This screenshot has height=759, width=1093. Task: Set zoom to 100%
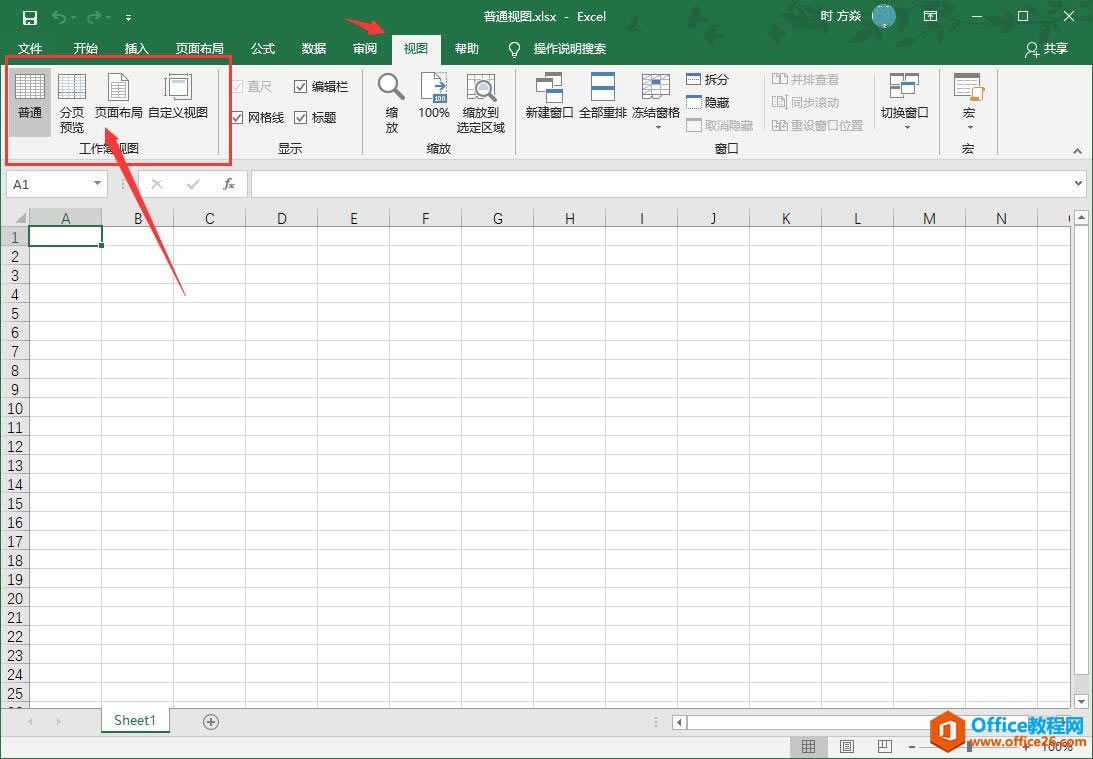pyautogui.click(x=433, y=101)
